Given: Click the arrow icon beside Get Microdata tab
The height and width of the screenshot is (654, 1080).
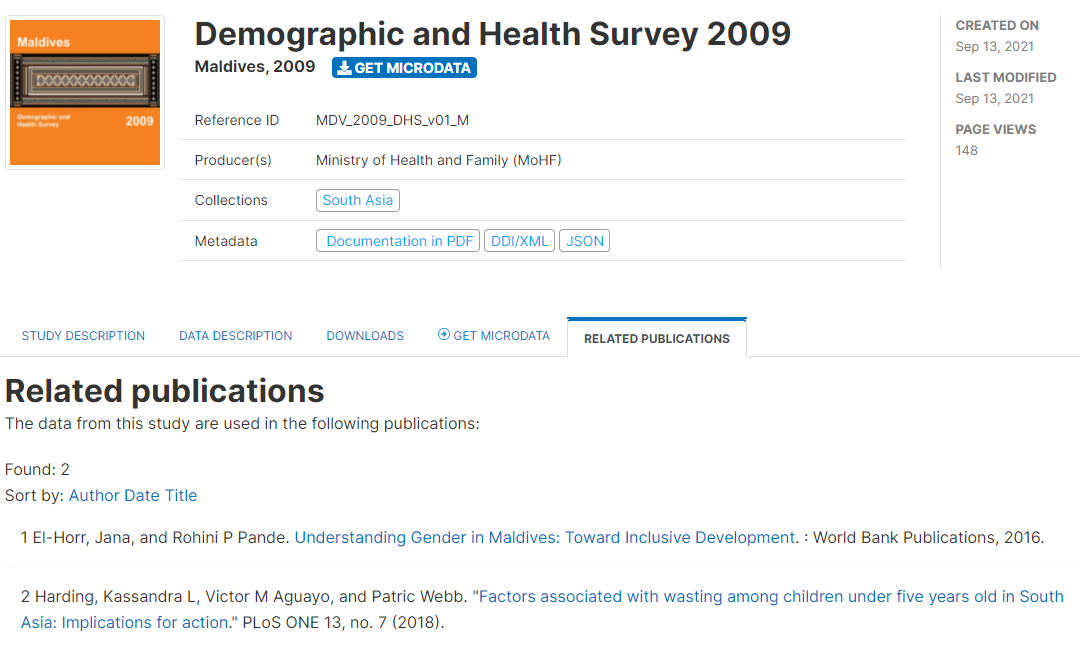Looking at the screenshot, I should (444, 334).
